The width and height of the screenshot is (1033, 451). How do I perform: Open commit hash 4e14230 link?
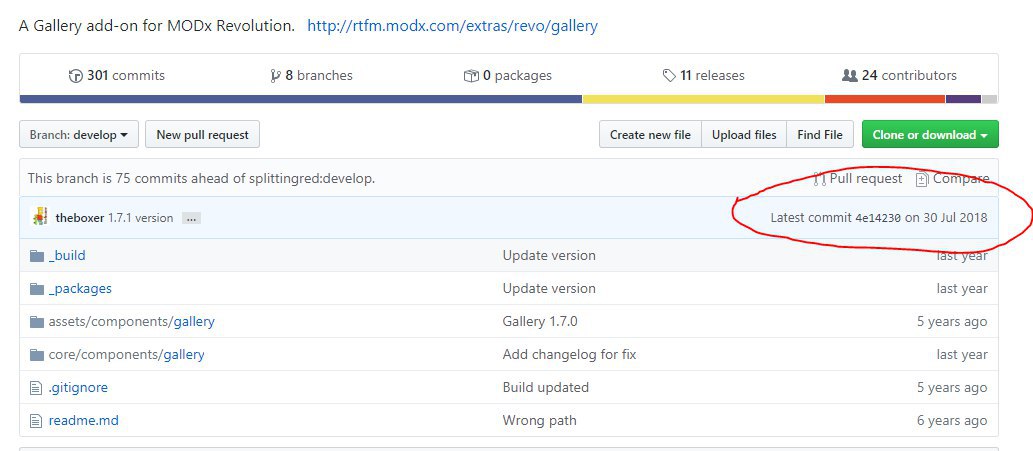pos(878,218)
